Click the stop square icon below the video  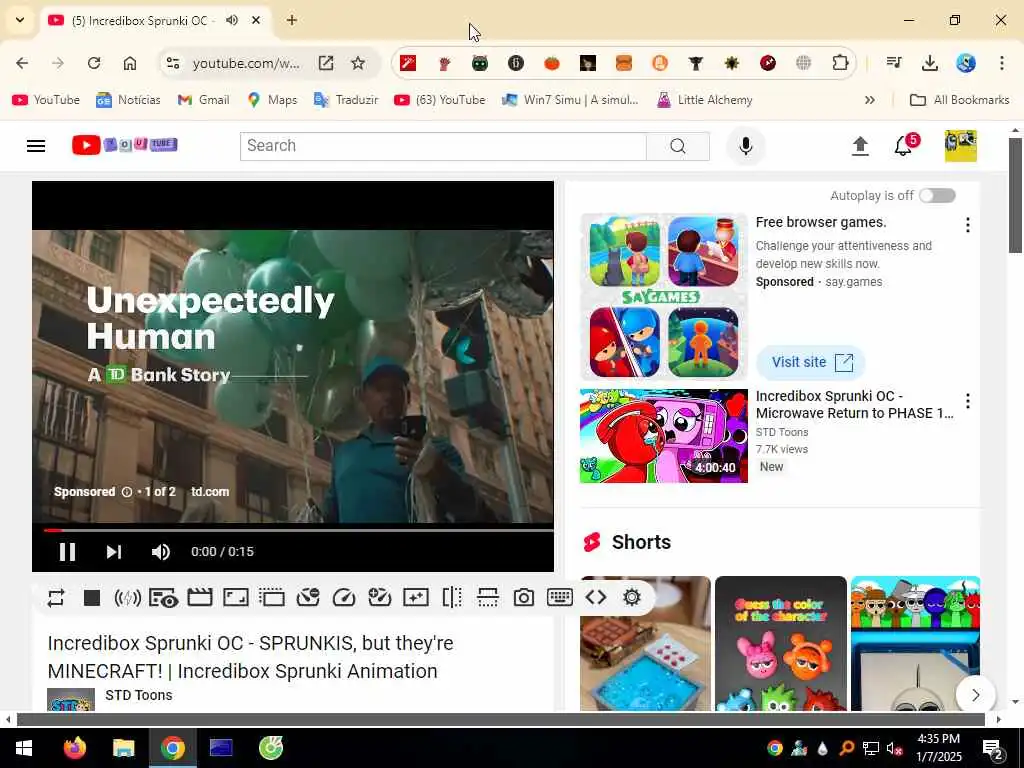tap(92, 598)
